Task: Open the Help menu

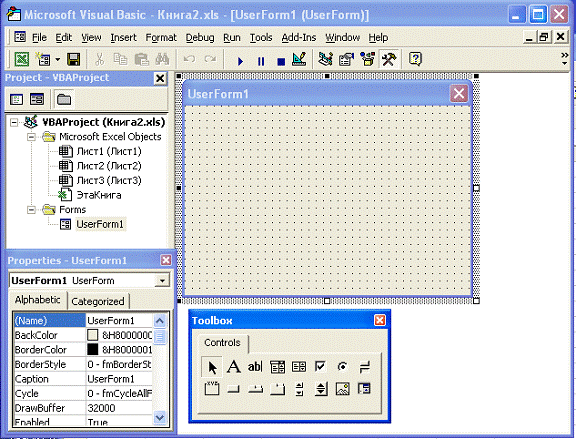Action: coord(378,37)
